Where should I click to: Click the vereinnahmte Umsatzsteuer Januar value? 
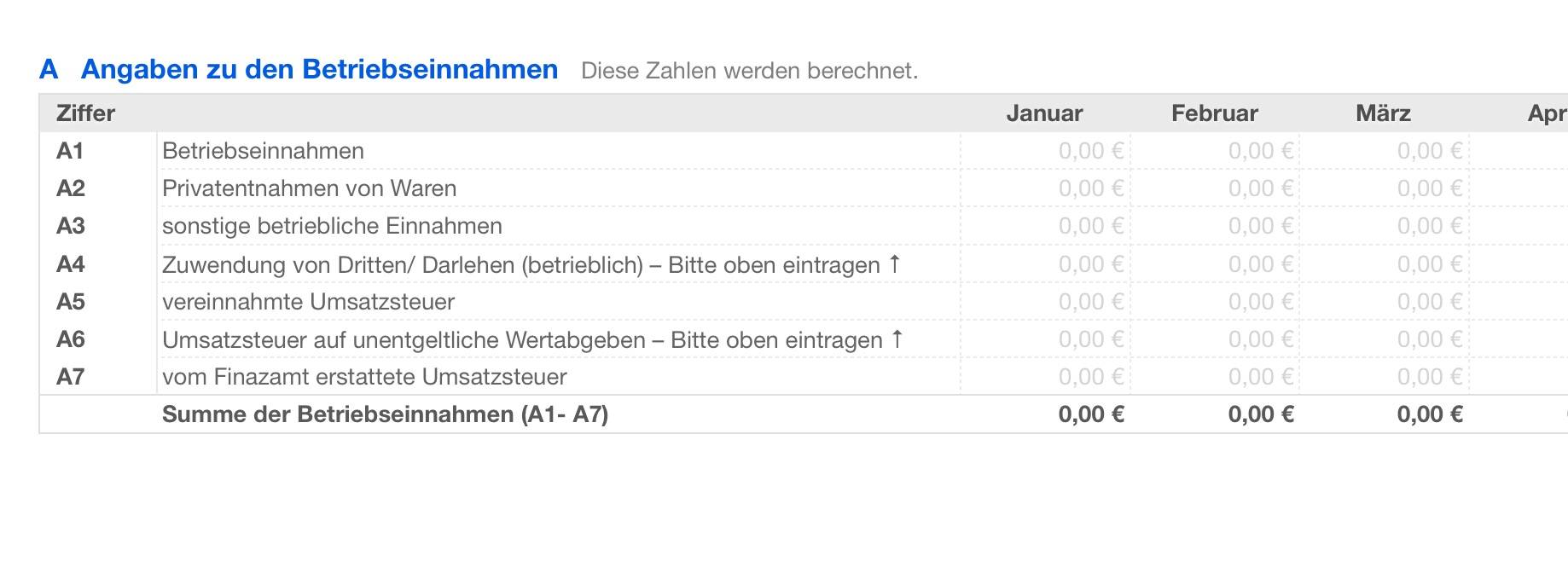1090,302
